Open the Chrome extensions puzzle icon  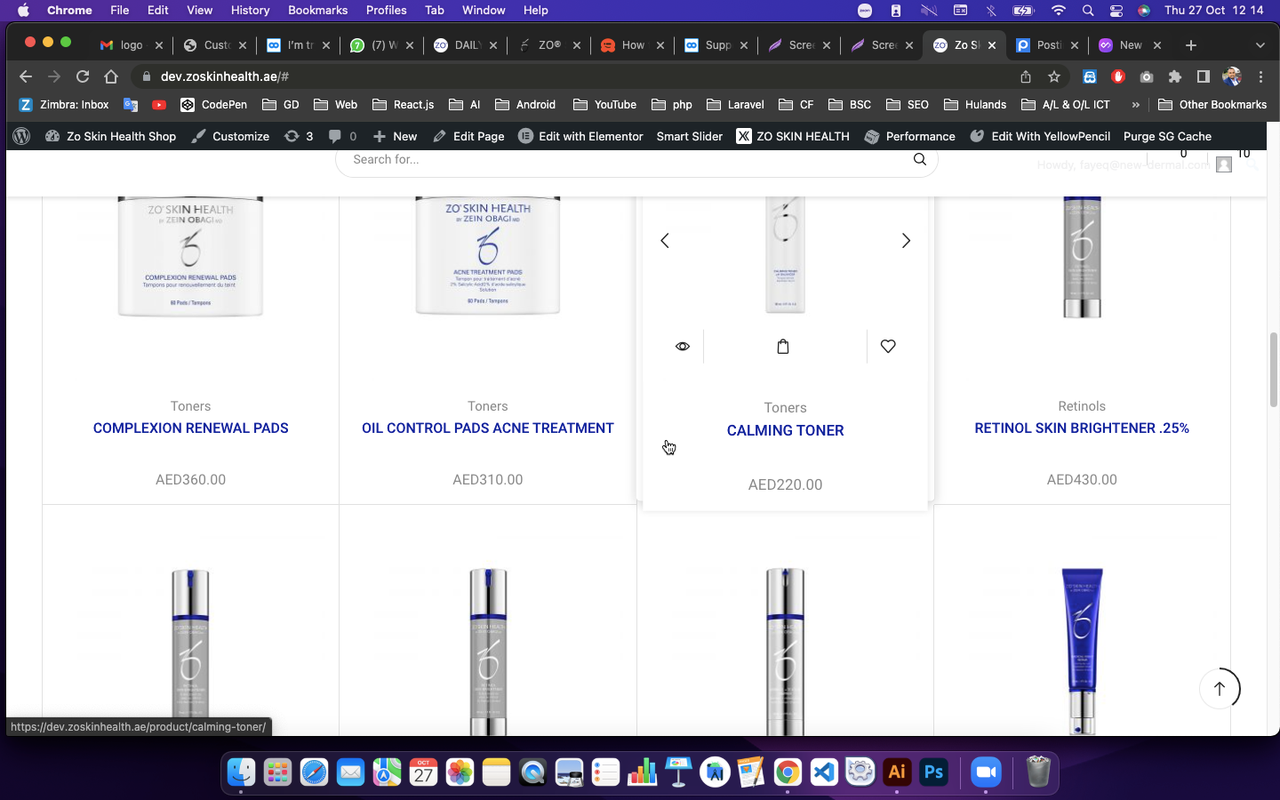[x=1175, y=76]
